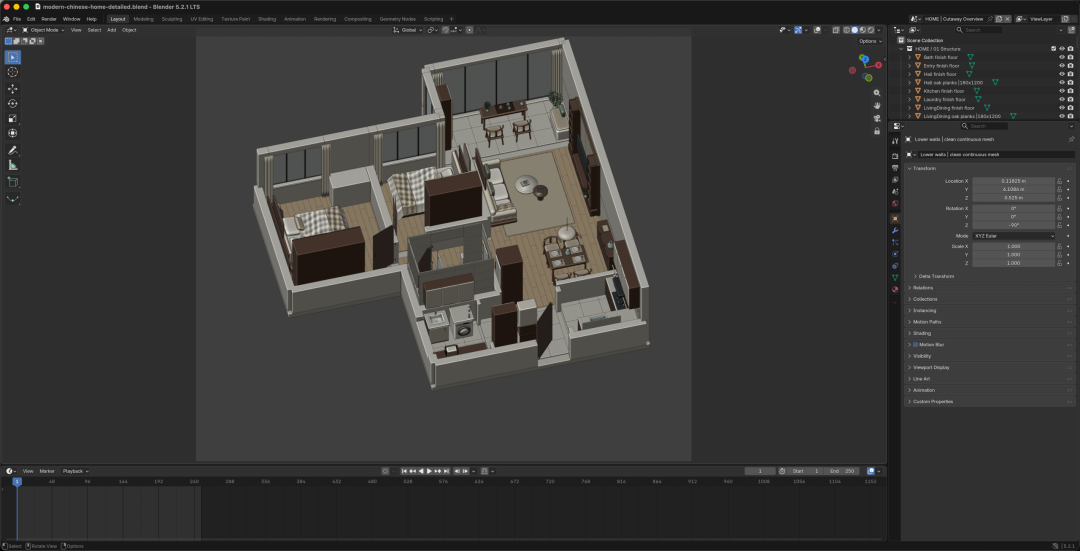Click the Scale X value field
Image resolution: width=1080 pixels, height=551 pixels.
[x=1013, y=246]
